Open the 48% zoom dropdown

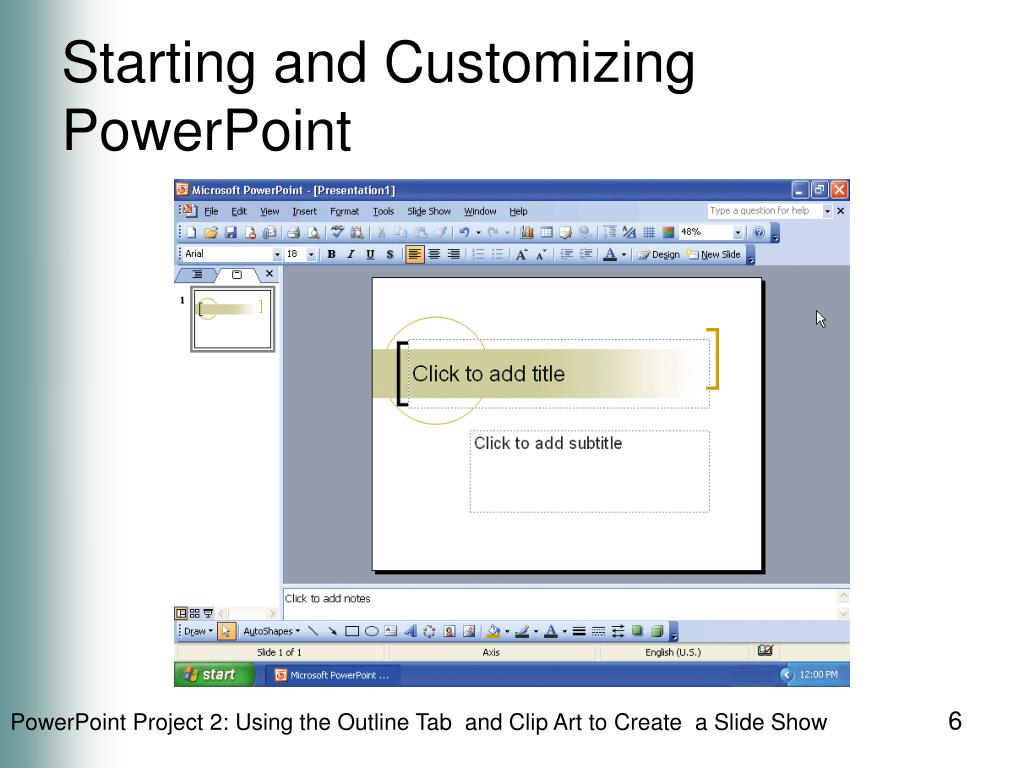coord(738,232)
